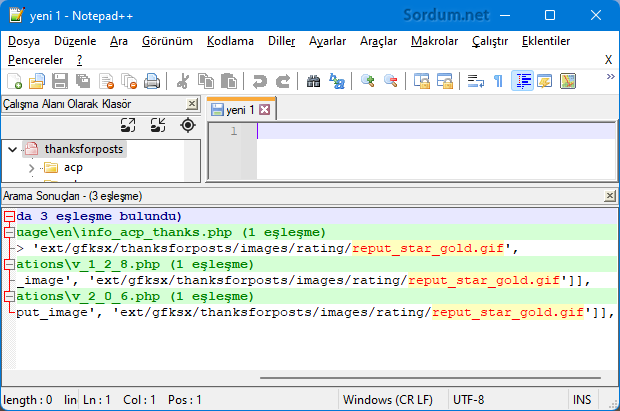The image size is (620, 411).
Task: Toggle the indent guide icon
Action: click(522, 81)
